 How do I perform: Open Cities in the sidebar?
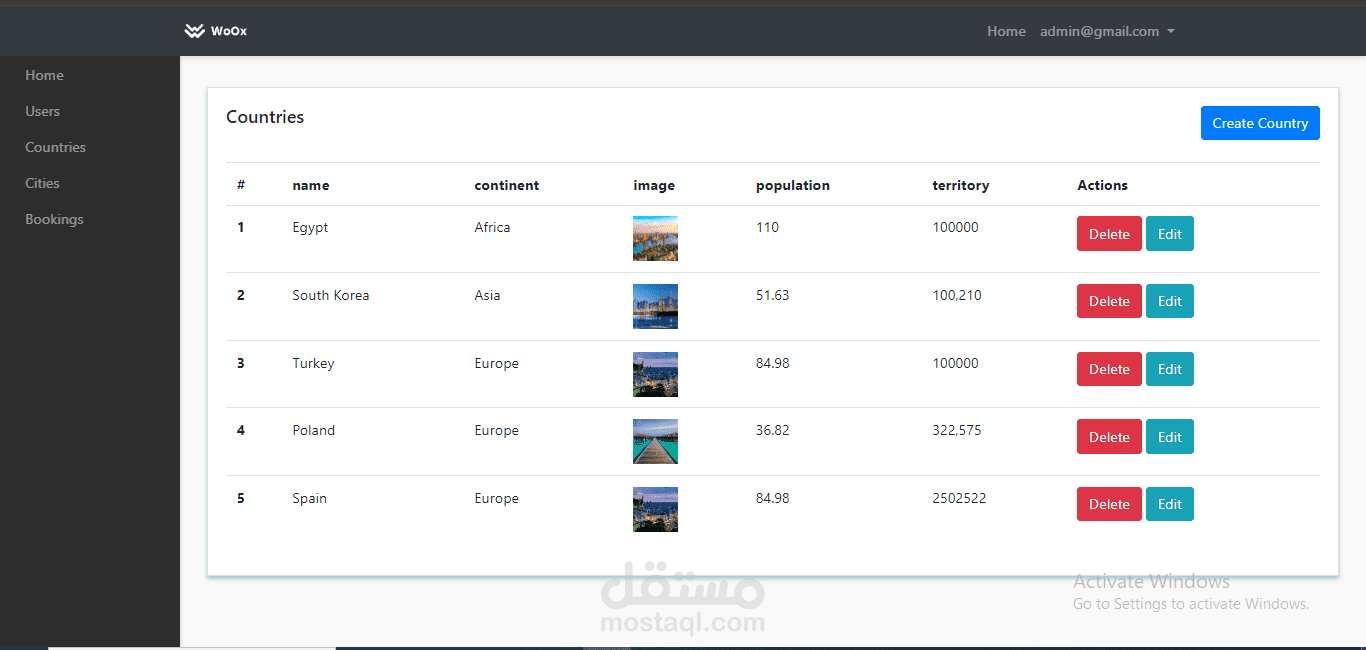point(43,183)
